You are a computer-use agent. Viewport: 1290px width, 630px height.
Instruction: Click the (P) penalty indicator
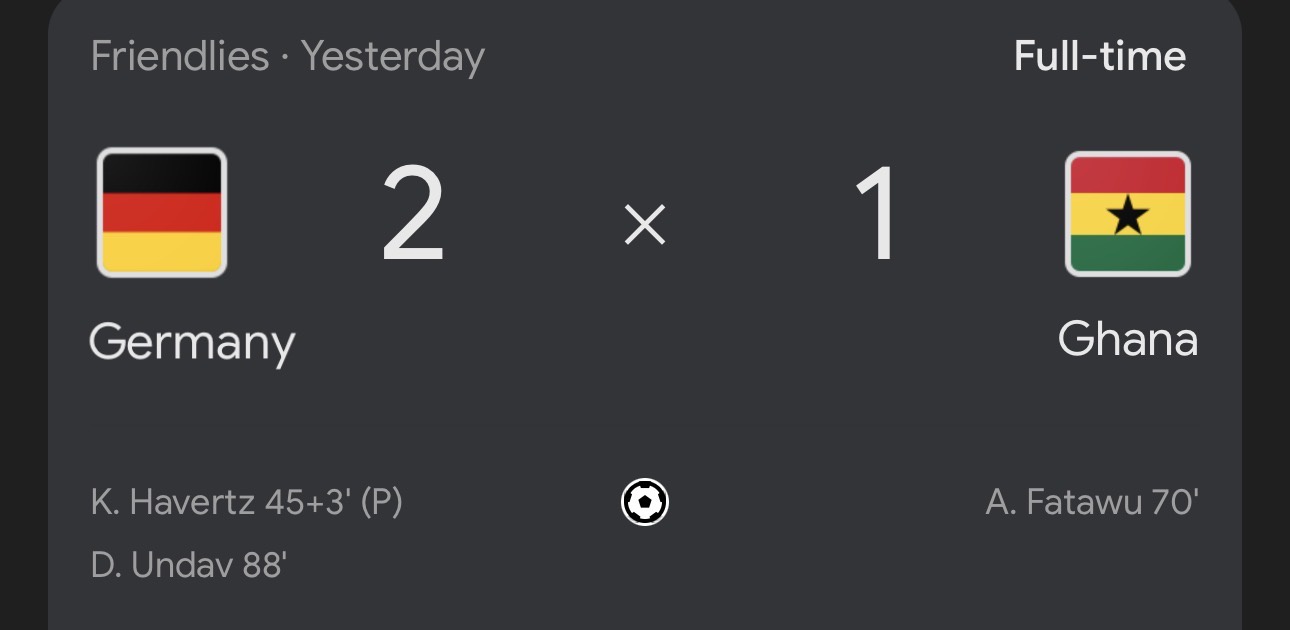[381, 502]
